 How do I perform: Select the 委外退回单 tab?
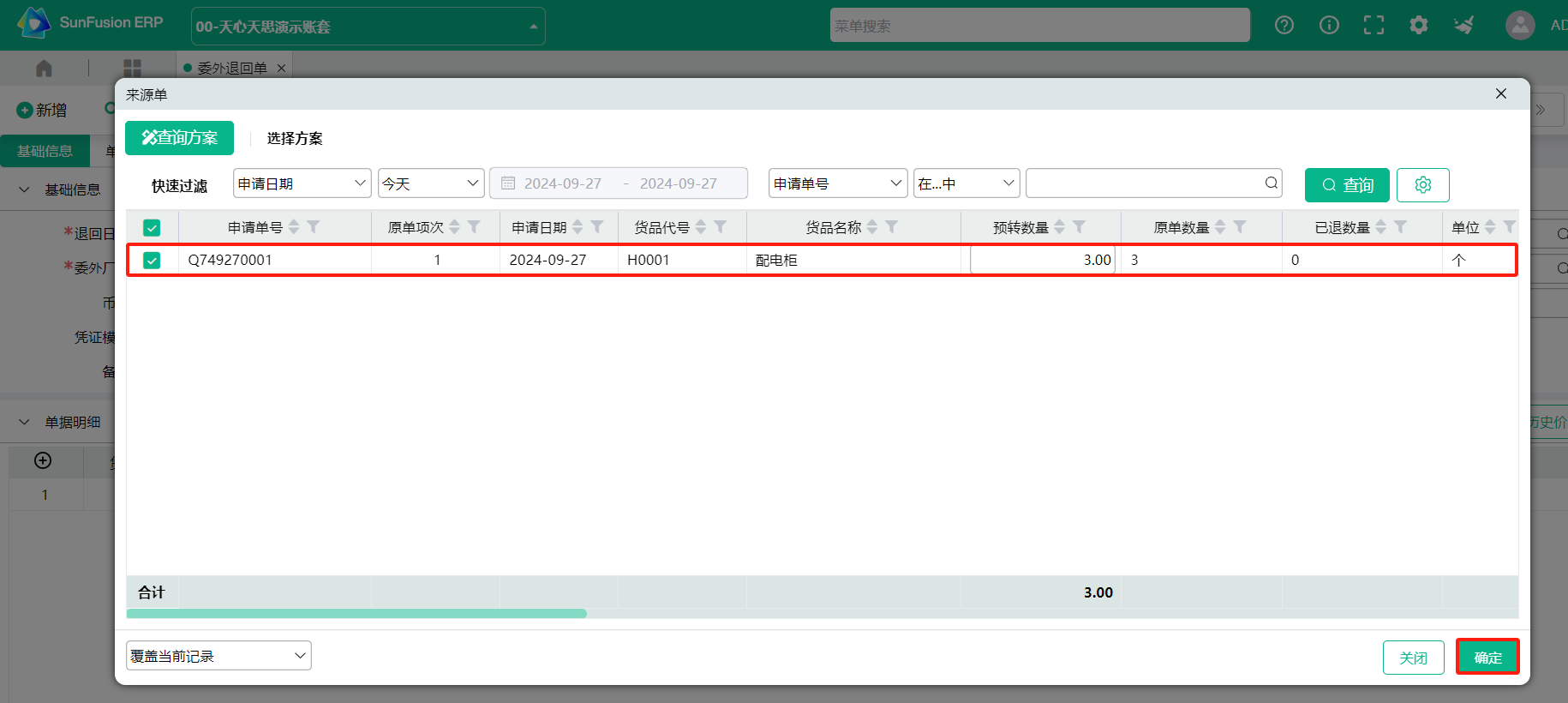tap(231, 68)
